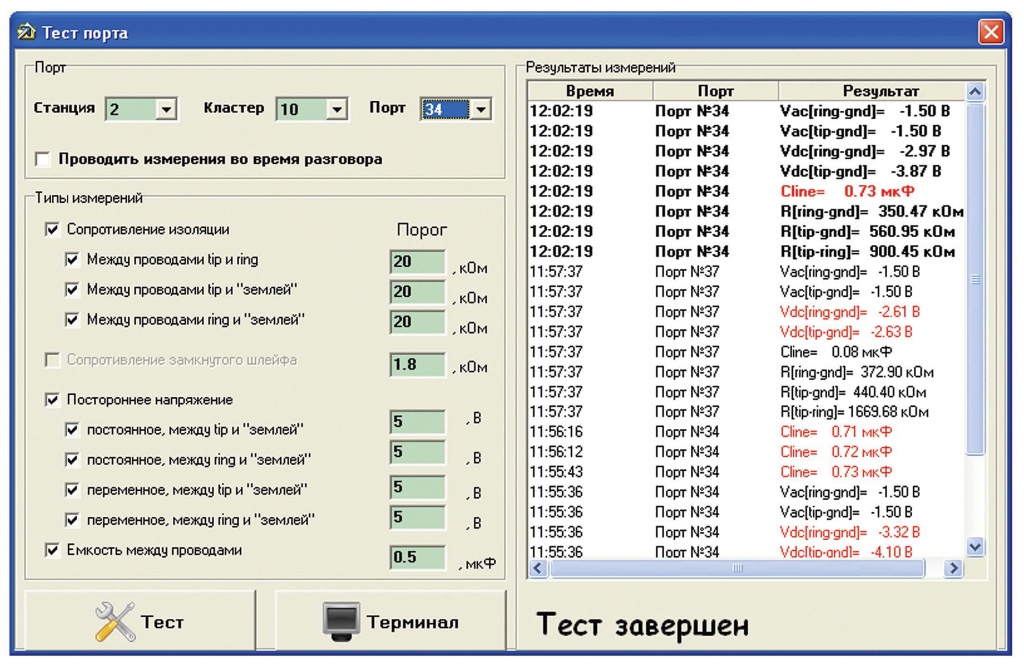Select bold row Vac[ring-gnd]= -1.50 В at 12:02:19
The width and height of the screenshot is (1024, 668).
(x=746, y=111)
